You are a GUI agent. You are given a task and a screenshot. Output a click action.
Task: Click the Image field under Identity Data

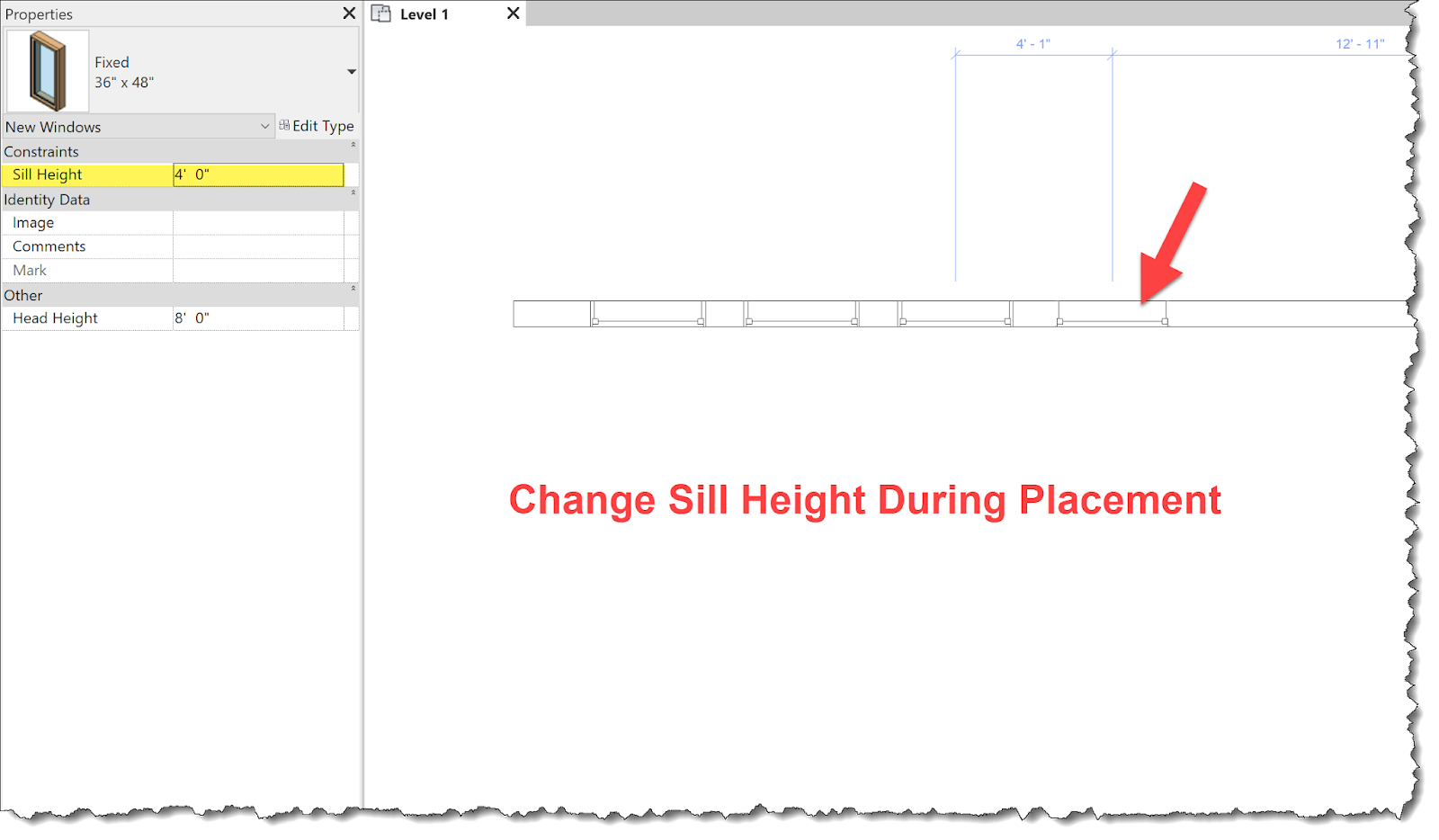[261, 222]
